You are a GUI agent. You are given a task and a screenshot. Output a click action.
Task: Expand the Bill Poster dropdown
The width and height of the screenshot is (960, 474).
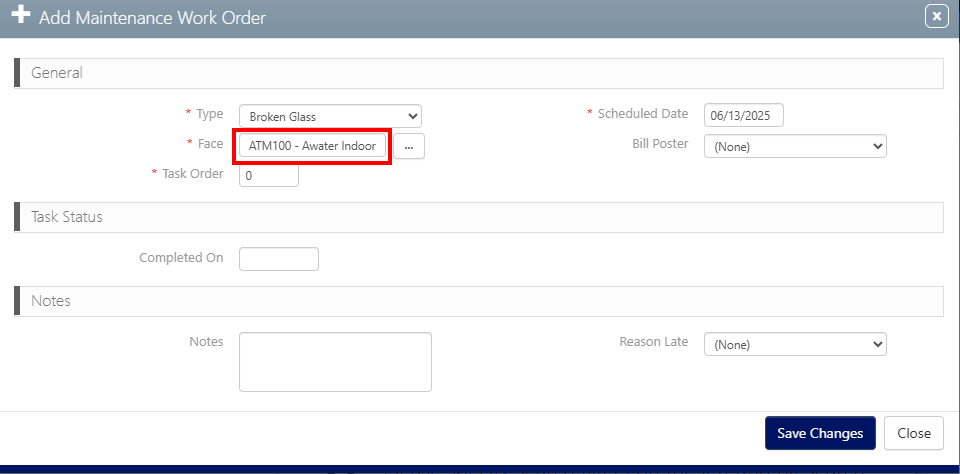tap(795, 146)
